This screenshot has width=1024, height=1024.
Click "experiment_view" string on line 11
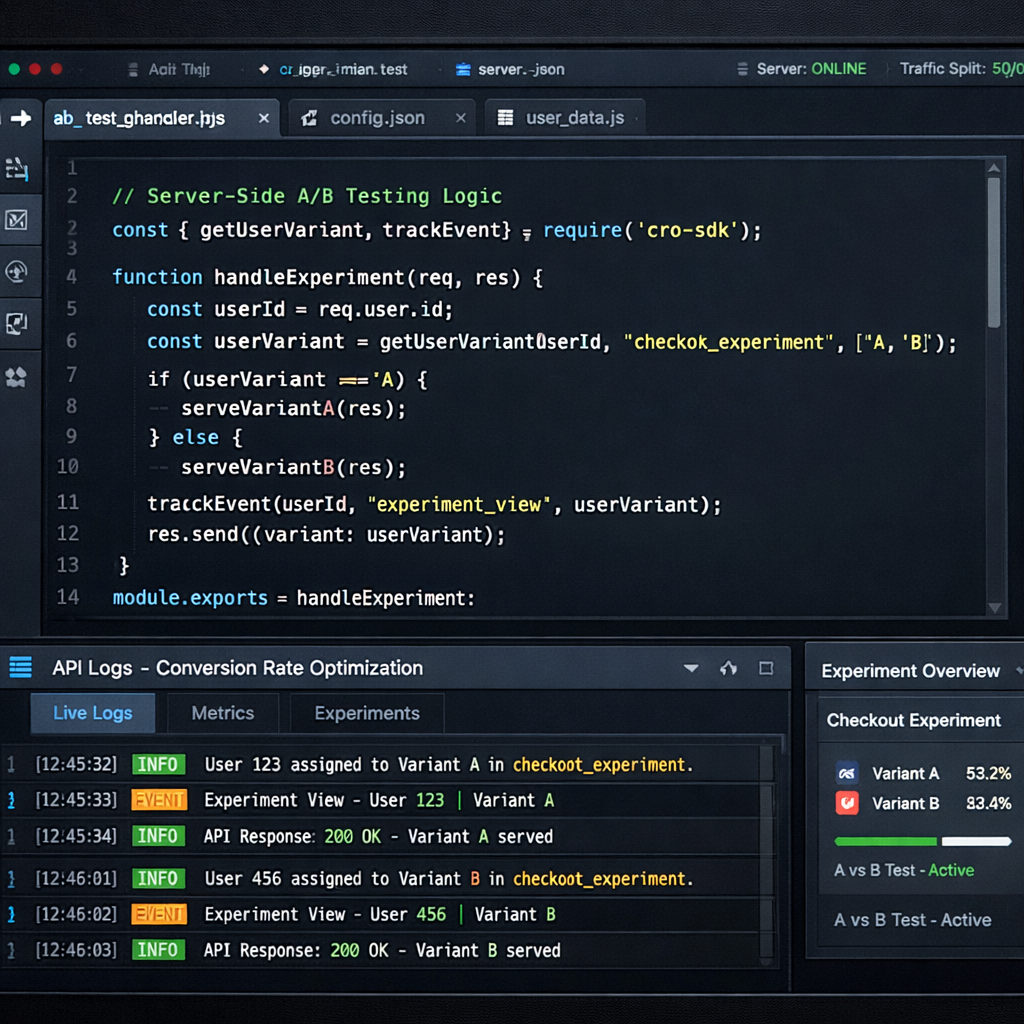(459, 505)
